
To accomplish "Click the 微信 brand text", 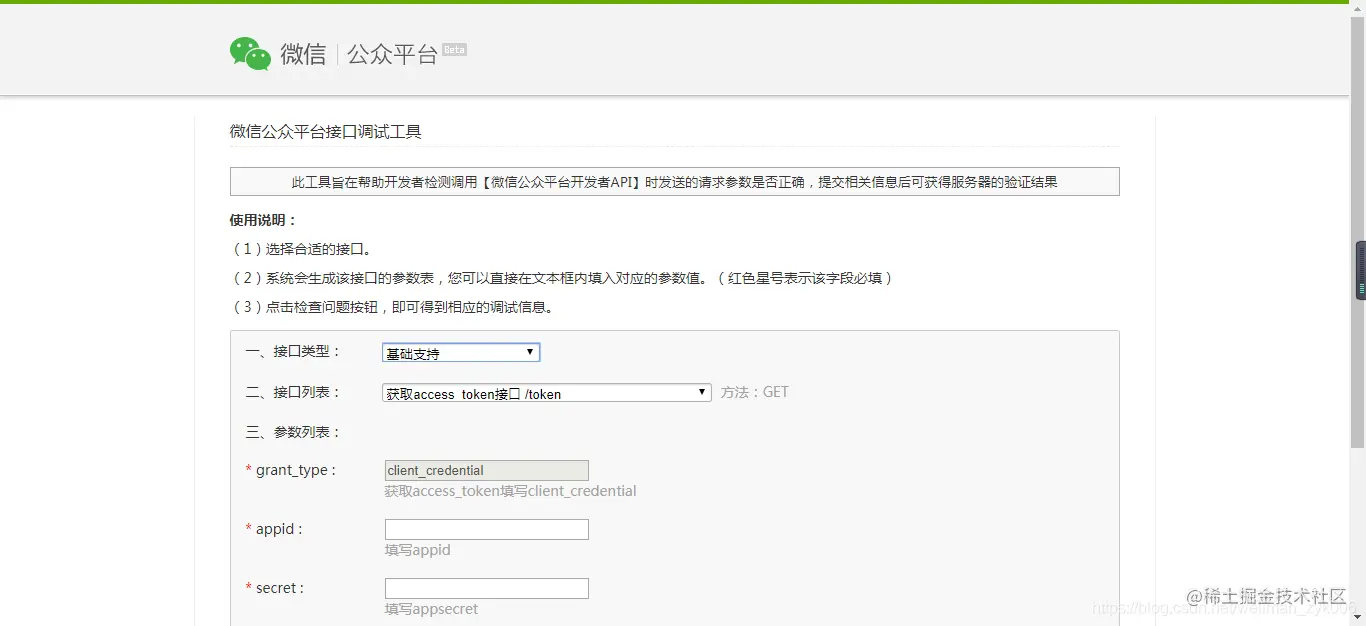I will pos(303,54).
